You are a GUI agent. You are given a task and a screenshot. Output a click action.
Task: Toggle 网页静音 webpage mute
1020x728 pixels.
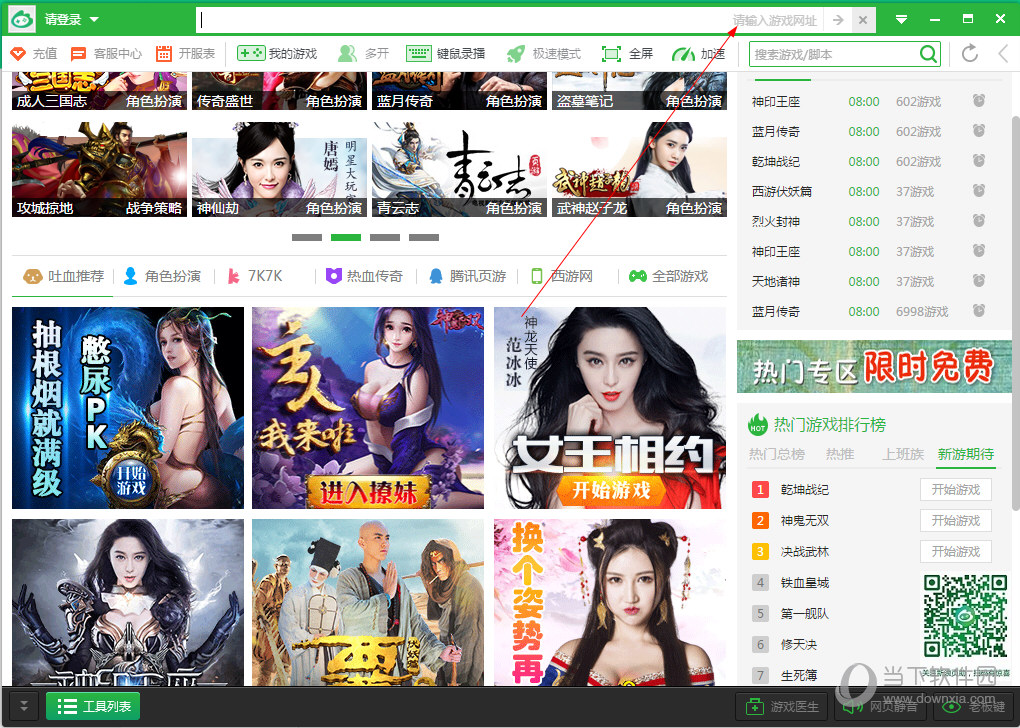click(880, 705)
